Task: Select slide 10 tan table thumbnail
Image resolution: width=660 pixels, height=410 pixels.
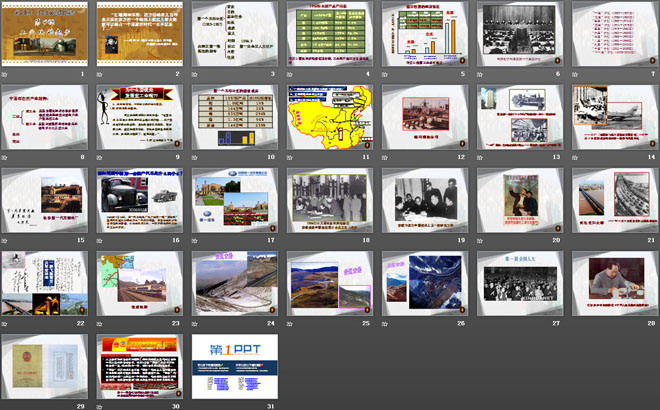Action: click(235, 117)
